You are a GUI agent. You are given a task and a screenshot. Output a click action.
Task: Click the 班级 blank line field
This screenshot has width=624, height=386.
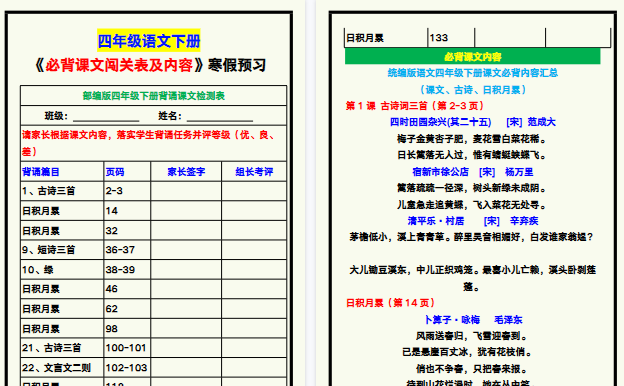coord(106,117)
